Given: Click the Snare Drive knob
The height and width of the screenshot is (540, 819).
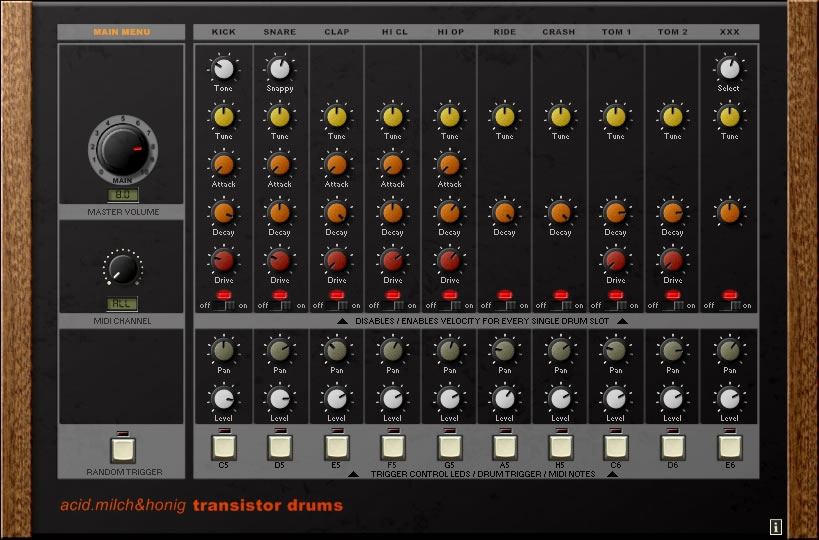Looking at the screenshot, I should [279, 261].
